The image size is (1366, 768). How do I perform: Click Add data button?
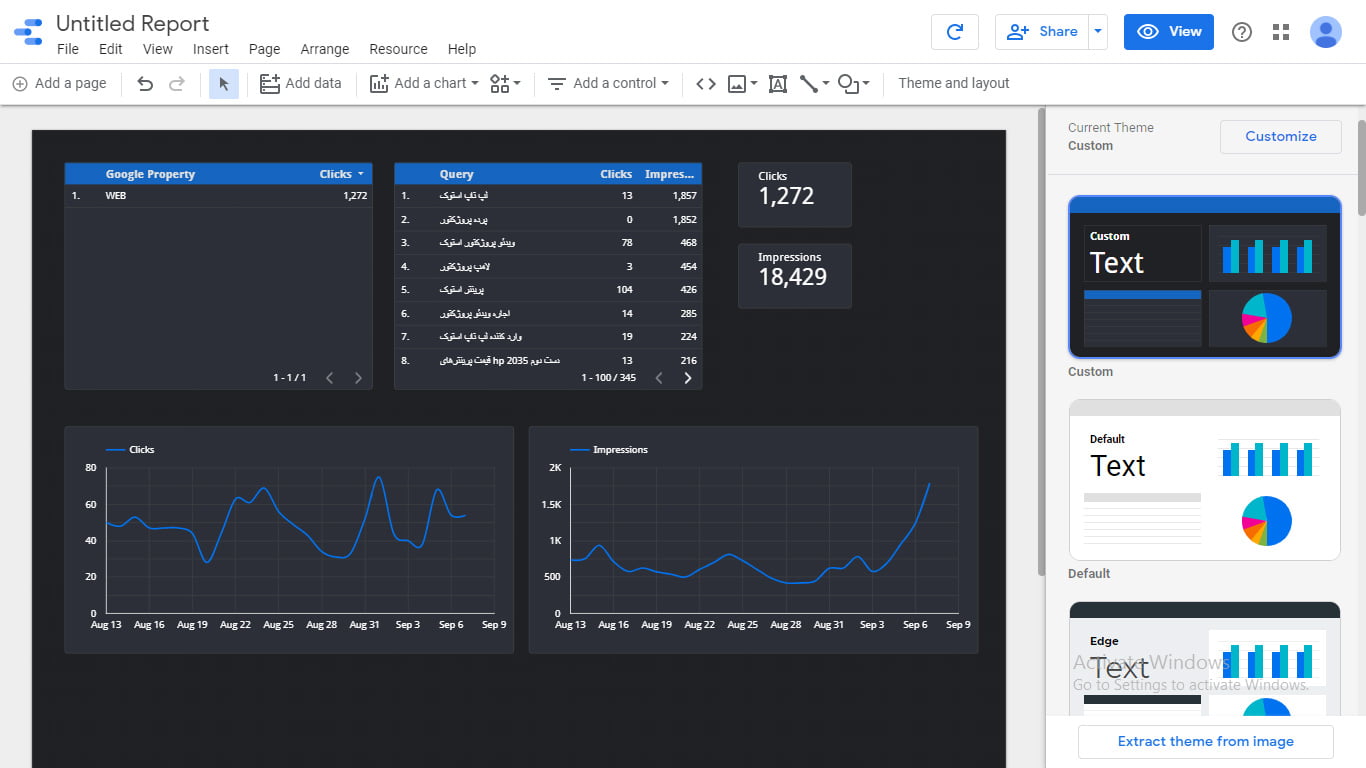pos(301,84)
